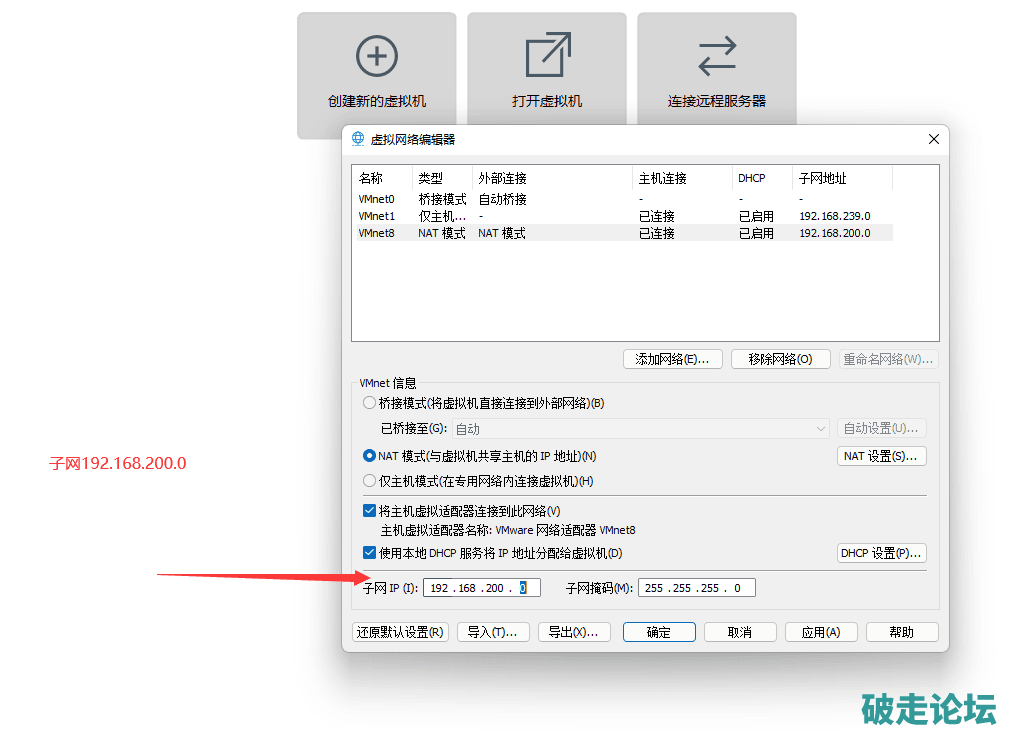Select the VMnet1 host-only network row
Viewport: 1016px width, 731px height.
tap(377, 216)
